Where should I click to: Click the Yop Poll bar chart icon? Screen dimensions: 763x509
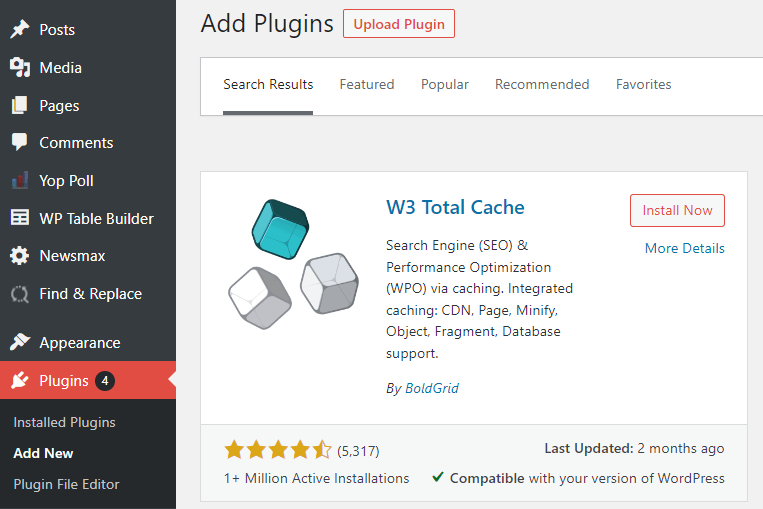pyautogui.click(x=19, y=181)
